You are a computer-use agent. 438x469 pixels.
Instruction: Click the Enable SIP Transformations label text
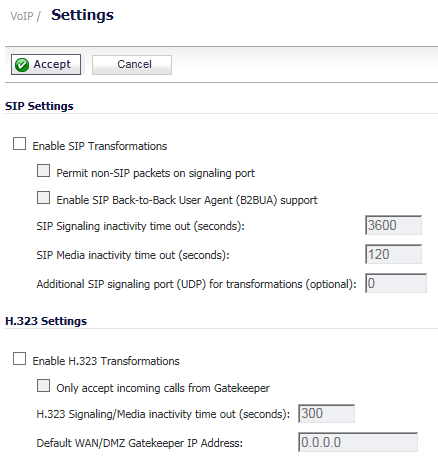(100, 146)
